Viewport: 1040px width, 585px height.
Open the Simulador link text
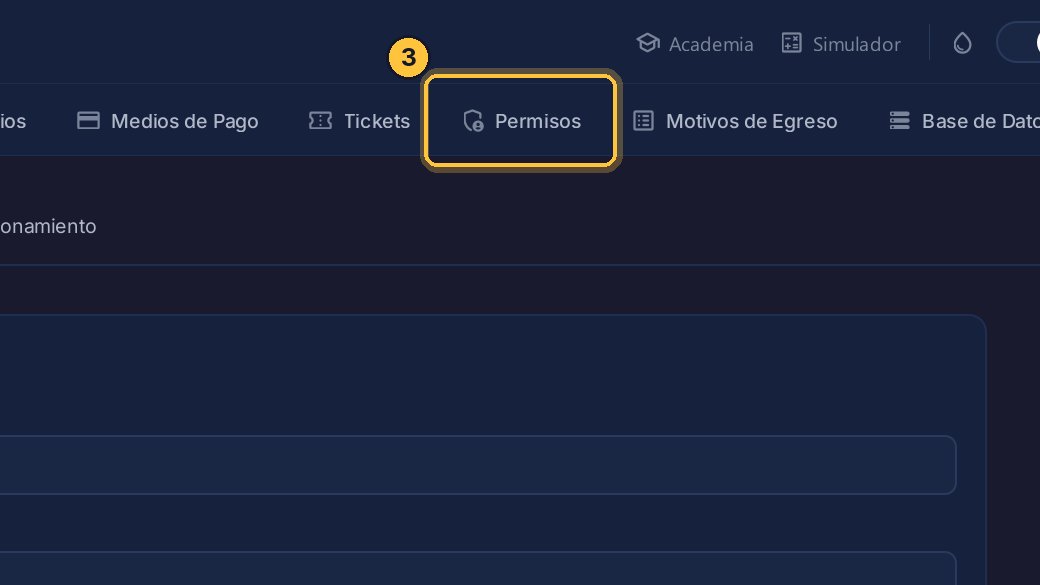tap(857, 44)
